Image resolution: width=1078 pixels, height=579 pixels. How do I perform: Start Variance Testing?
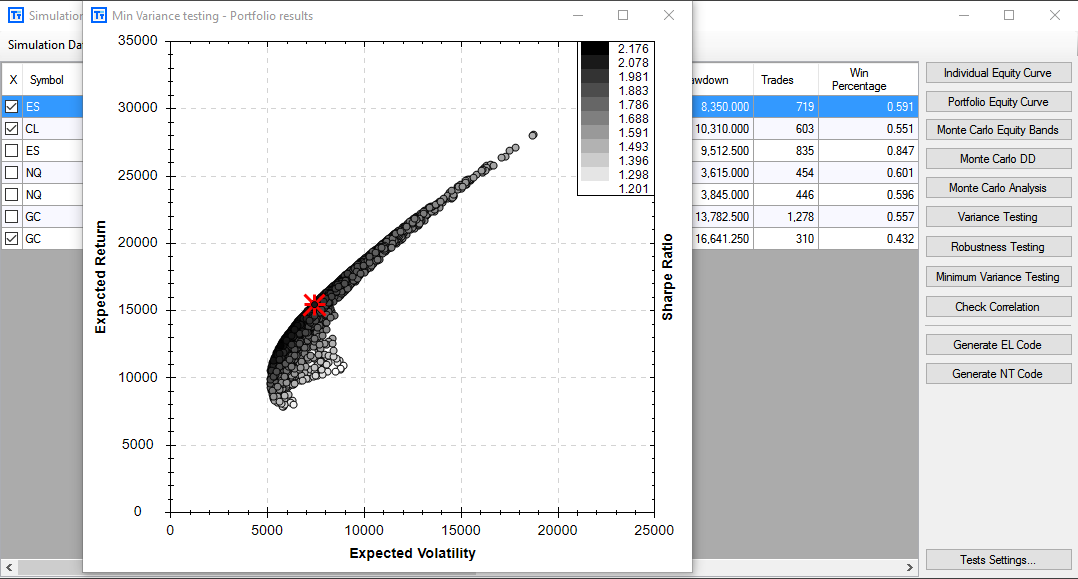pos(998,217)
